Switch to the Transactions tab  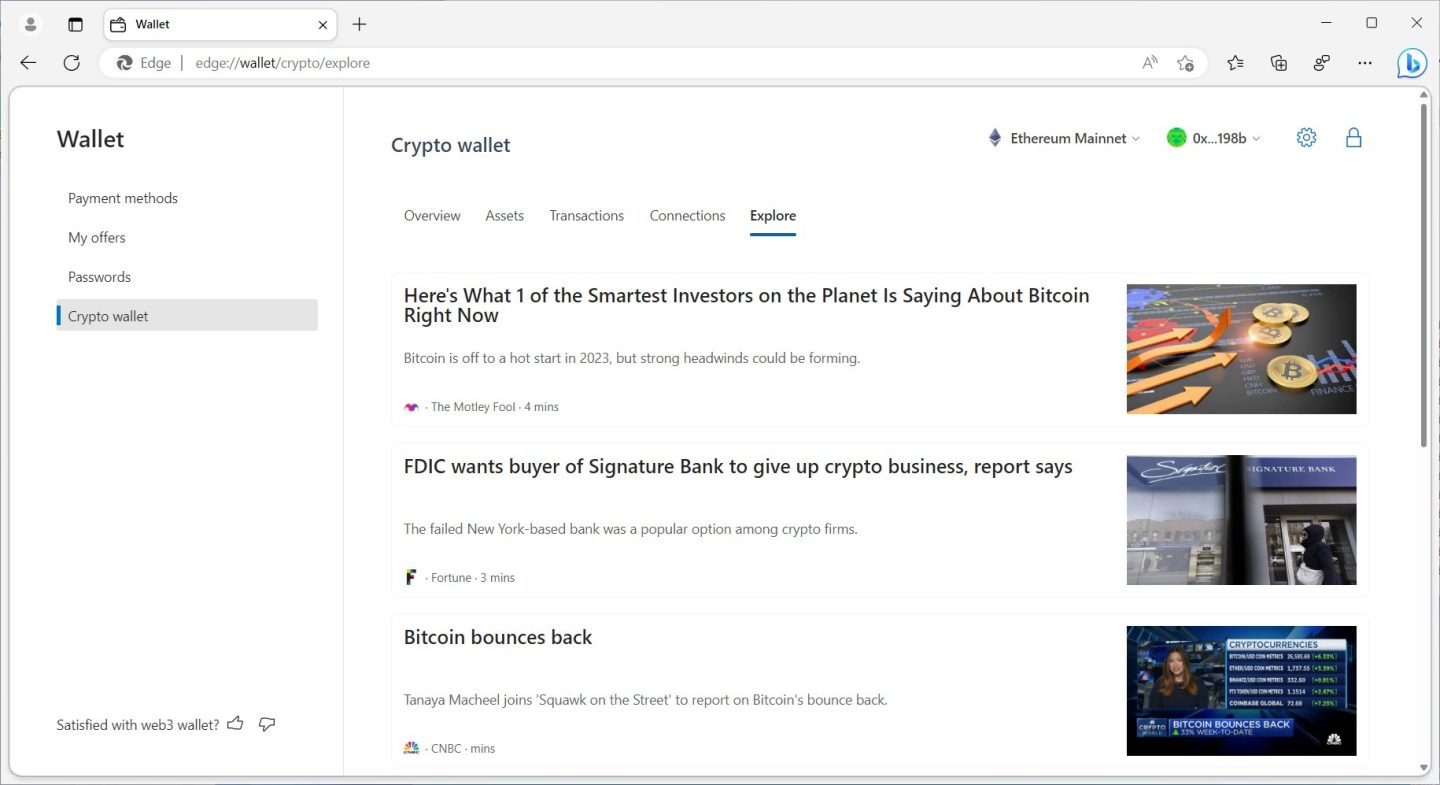coord(586,215)
